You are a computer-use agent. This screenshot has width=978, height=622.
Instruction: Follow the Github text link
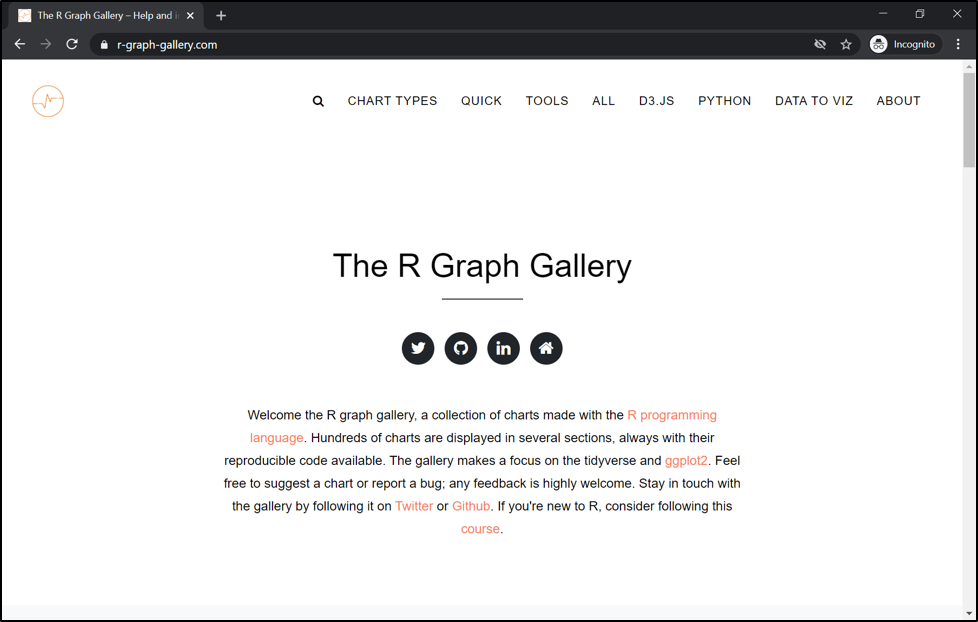(x=471, y=506)
